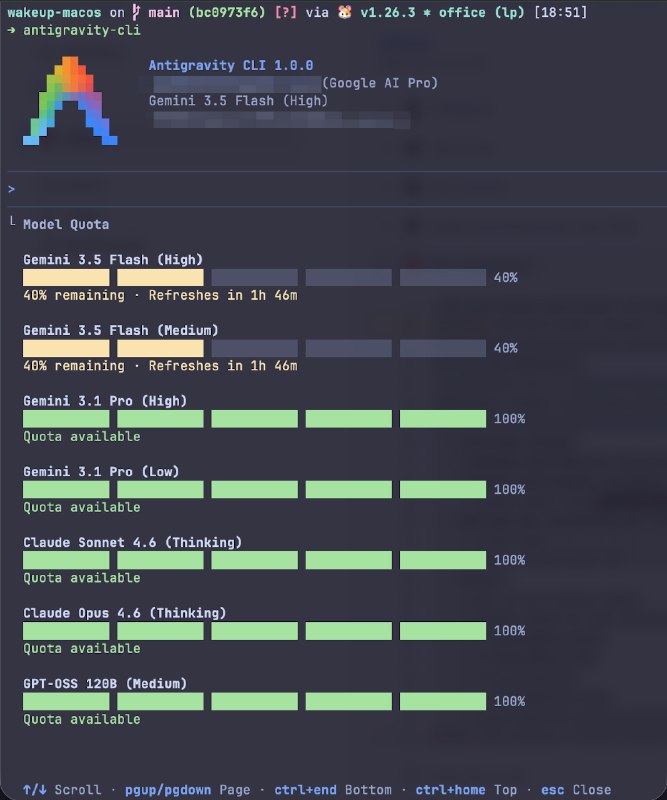Viewport: 667px width, 800px height.
Task: Click the 'Claude Opus 4.6 (Thinking)' label
Action: 125,613
